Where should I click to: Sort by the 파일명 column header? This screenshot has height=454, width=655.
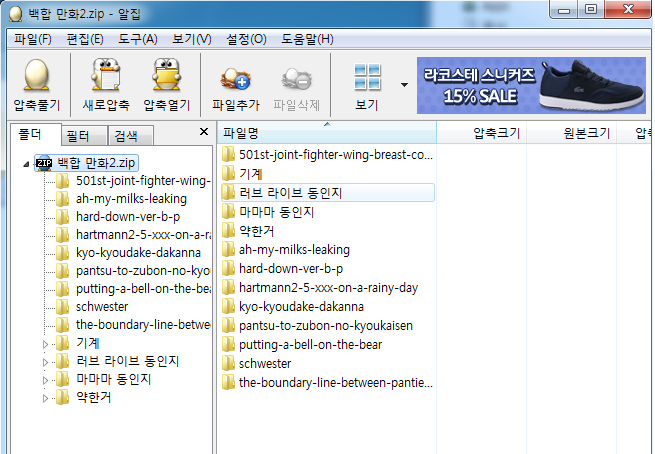(x=326, y=132)
